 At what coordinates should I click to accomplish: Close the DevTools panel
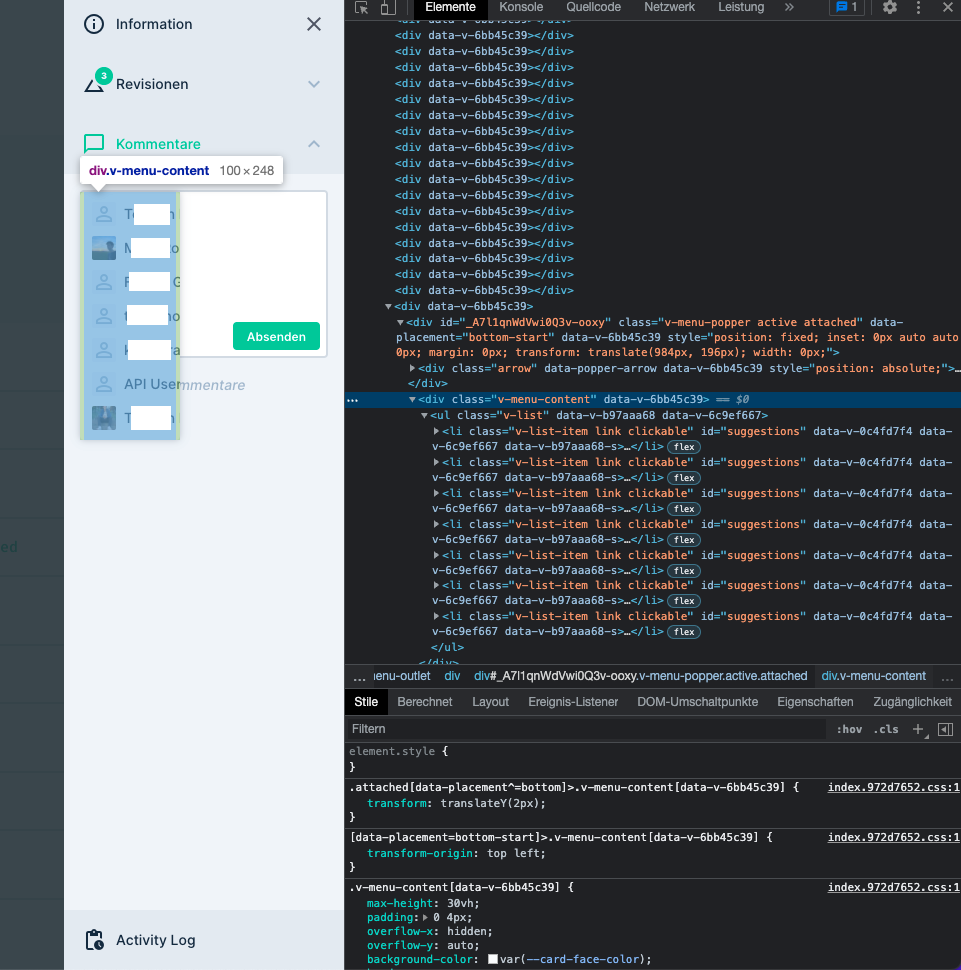(947, 7)
